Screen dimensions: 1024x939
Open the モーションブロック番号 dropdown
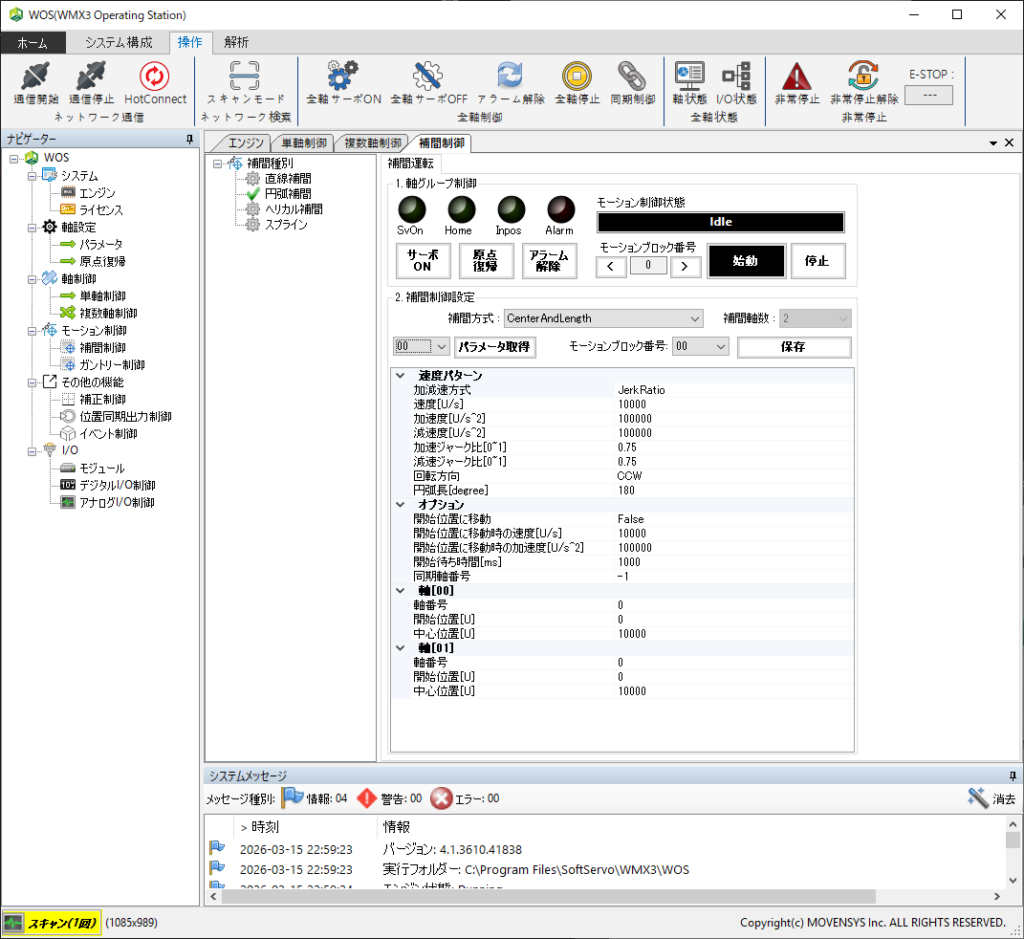(x=700, y=347)
